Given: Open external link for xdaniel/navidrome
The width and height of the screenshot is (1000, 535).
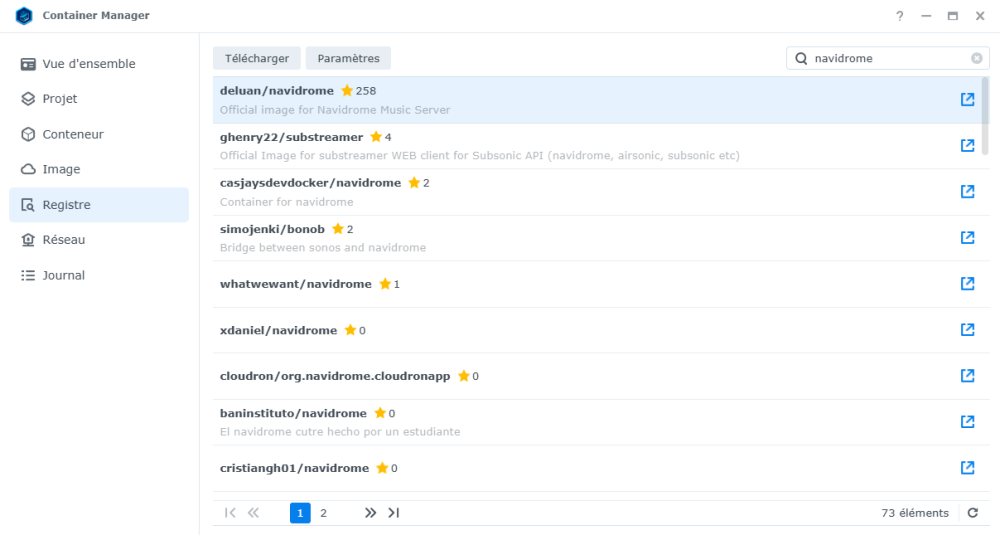Looking at the screenshot, I should (x=967, y=330).
